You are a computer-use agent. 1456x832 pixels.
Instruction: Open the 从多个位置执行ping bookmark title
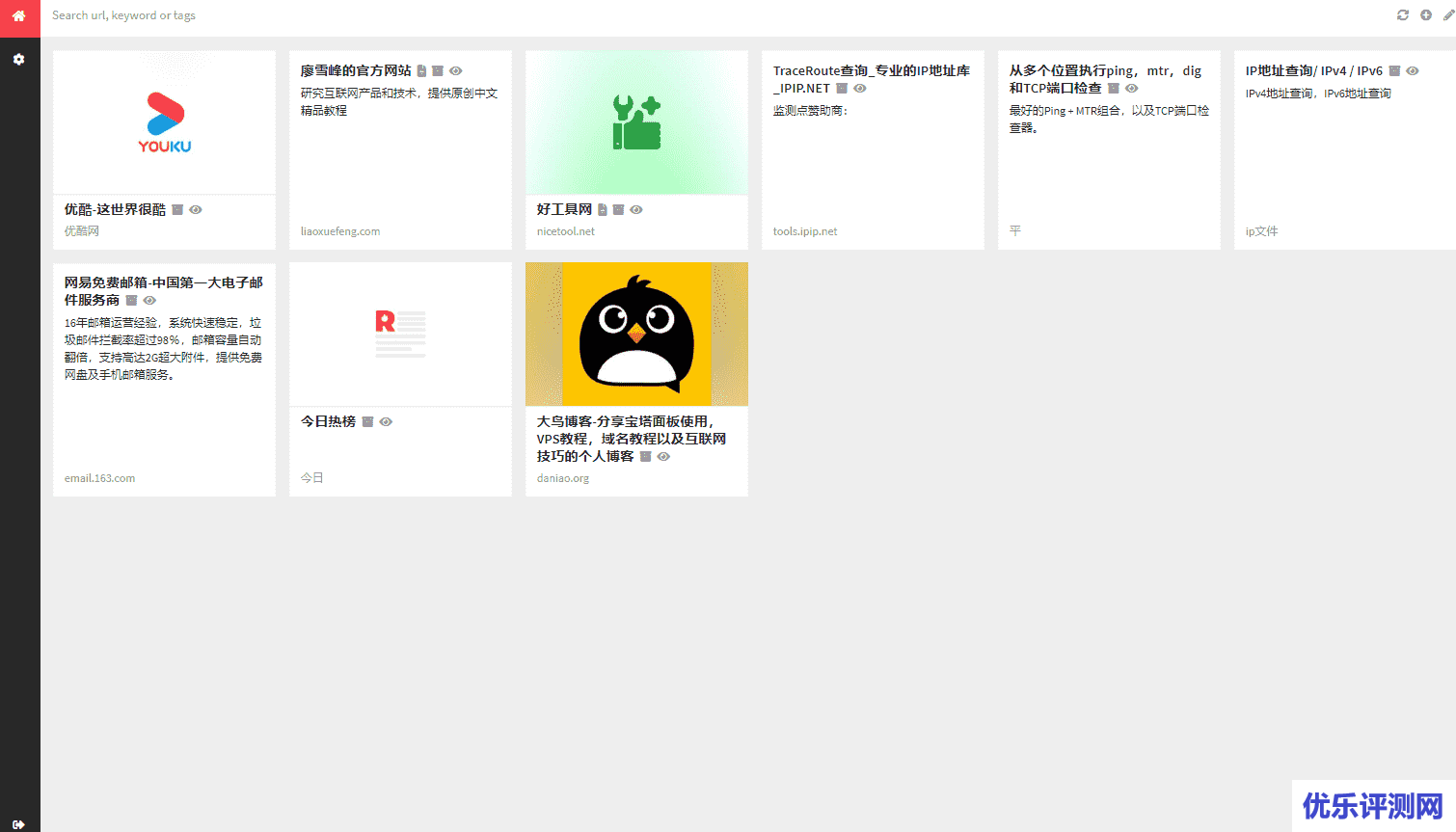pyautogui.click(x=1105, y=79)
